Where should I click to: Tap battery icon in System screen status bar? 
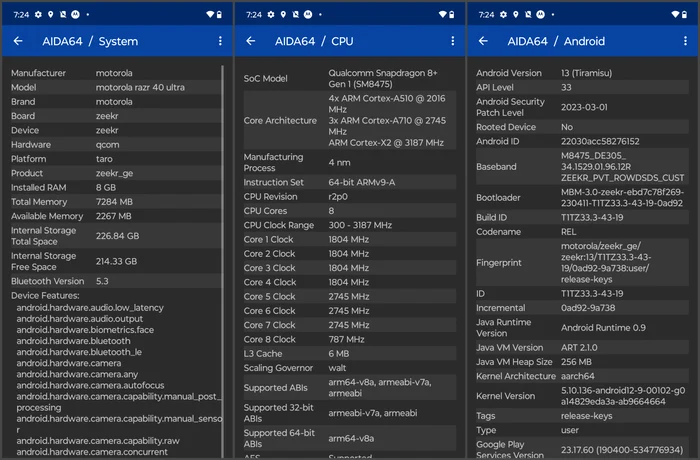pos(219,15)
